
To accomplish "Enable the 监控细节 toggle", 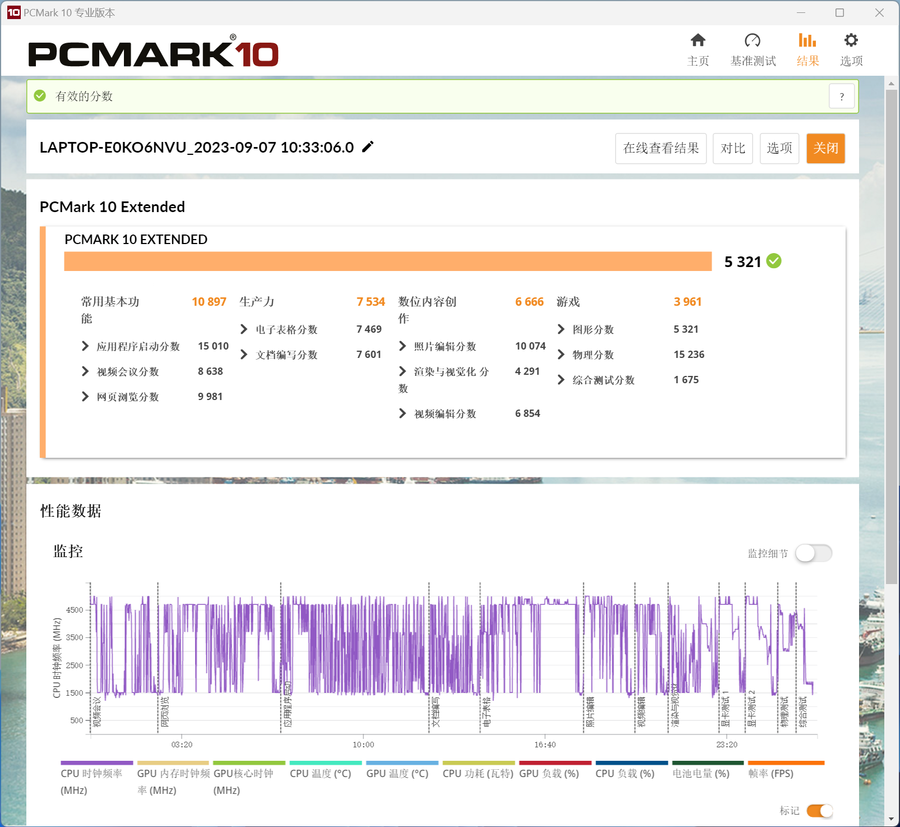I will click(x=813, y=553).
